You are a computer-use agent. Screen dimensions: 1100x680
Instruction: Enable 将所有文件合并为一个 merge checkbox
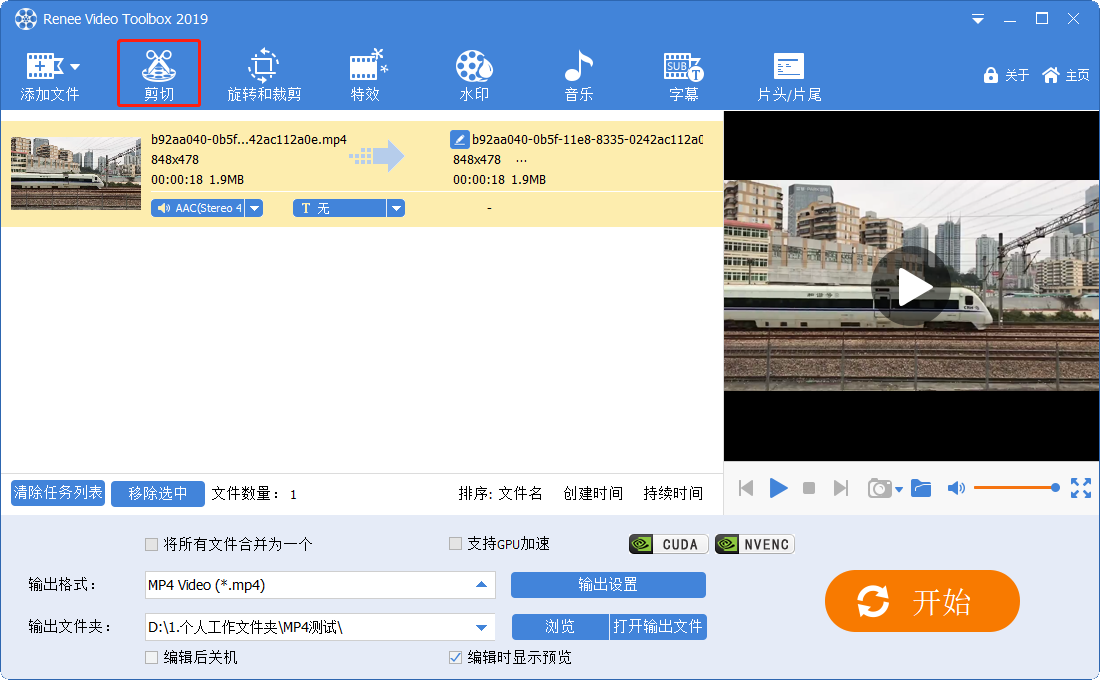[152, 545]
